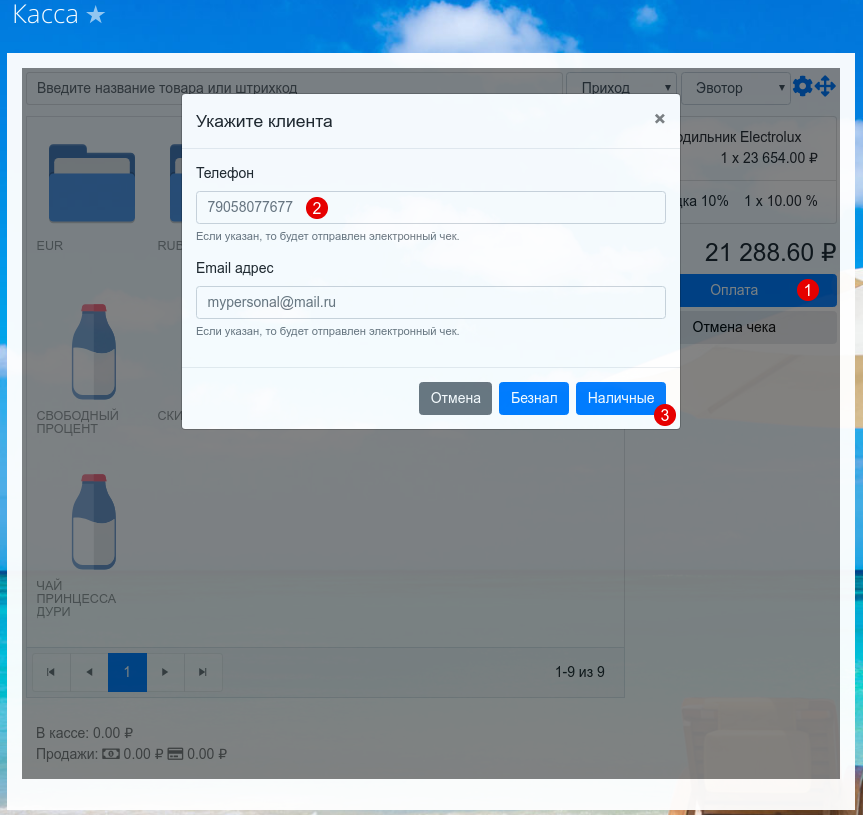Click the blue settings gear icon
Image resolution: width=863 pixels, height=815 pixels.
tap(802, 87)
